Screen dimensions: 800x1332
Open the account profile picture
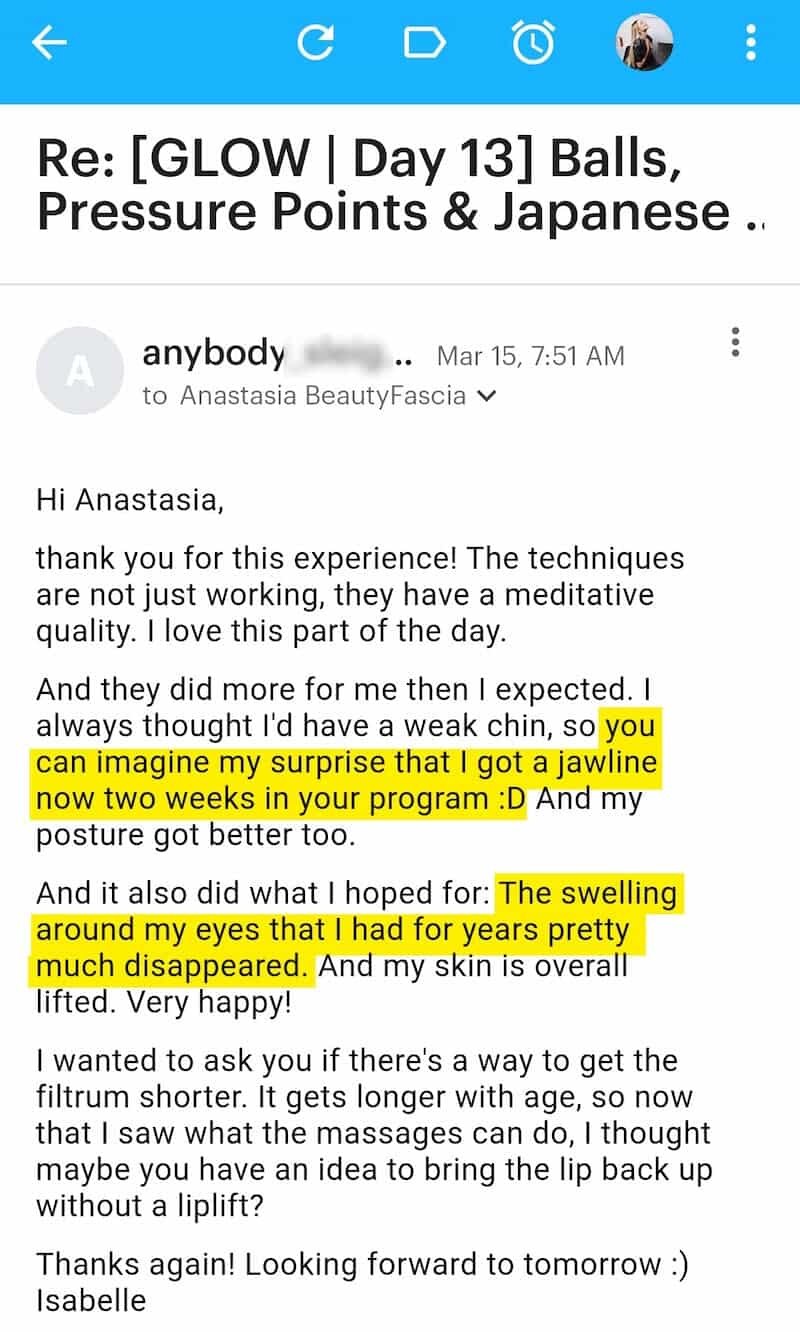(645, 42)
